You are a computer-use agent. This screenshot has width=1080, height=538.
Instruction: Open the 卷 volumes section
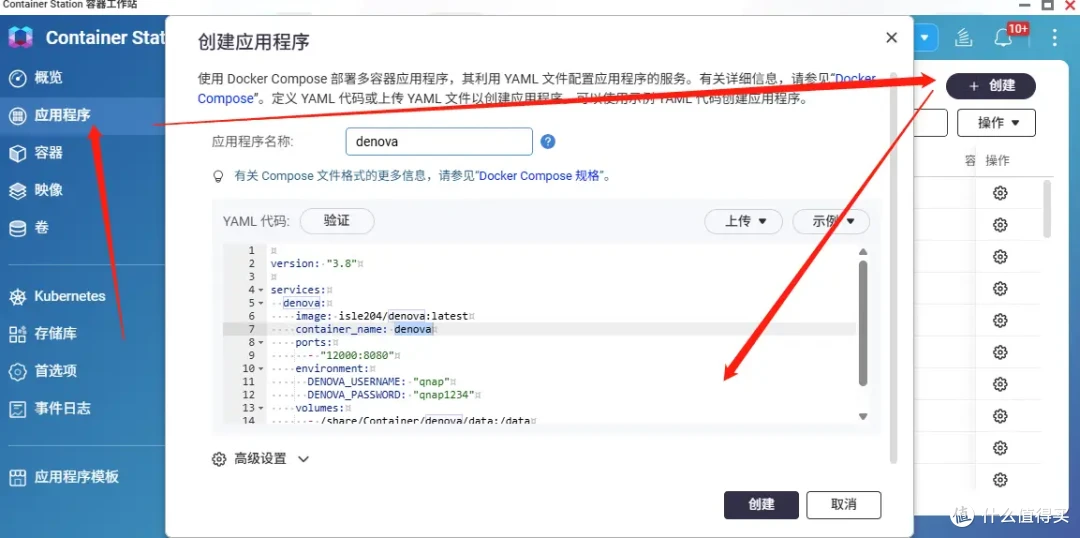[41, 228]
